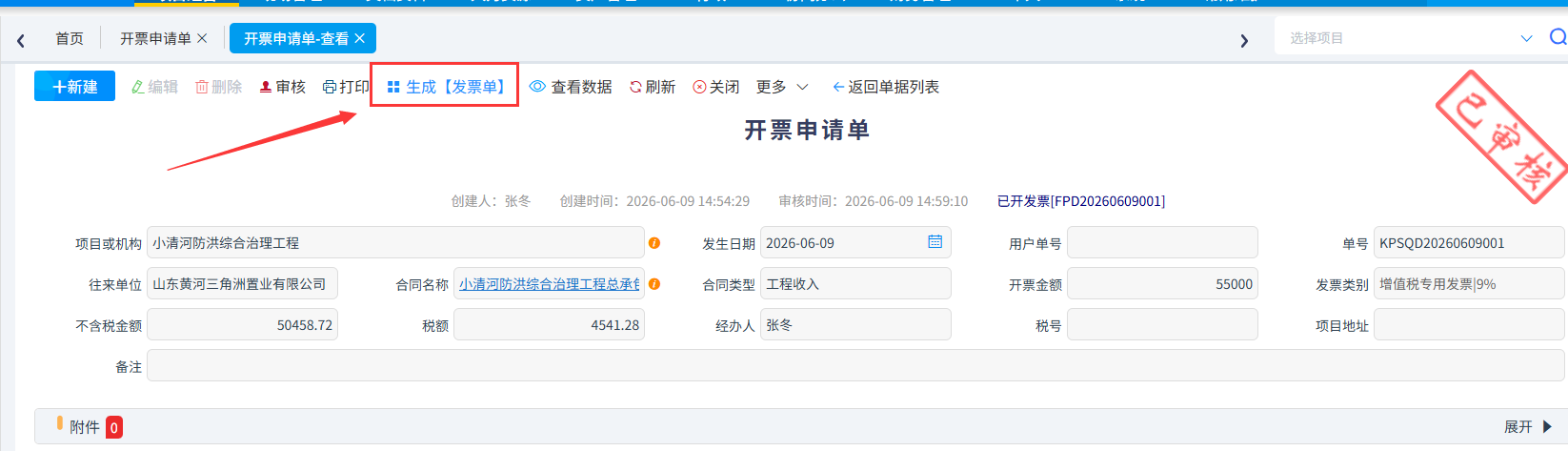The image size is (1568, 451).
Task: Print the form with 打印
Action: [346, 87]
